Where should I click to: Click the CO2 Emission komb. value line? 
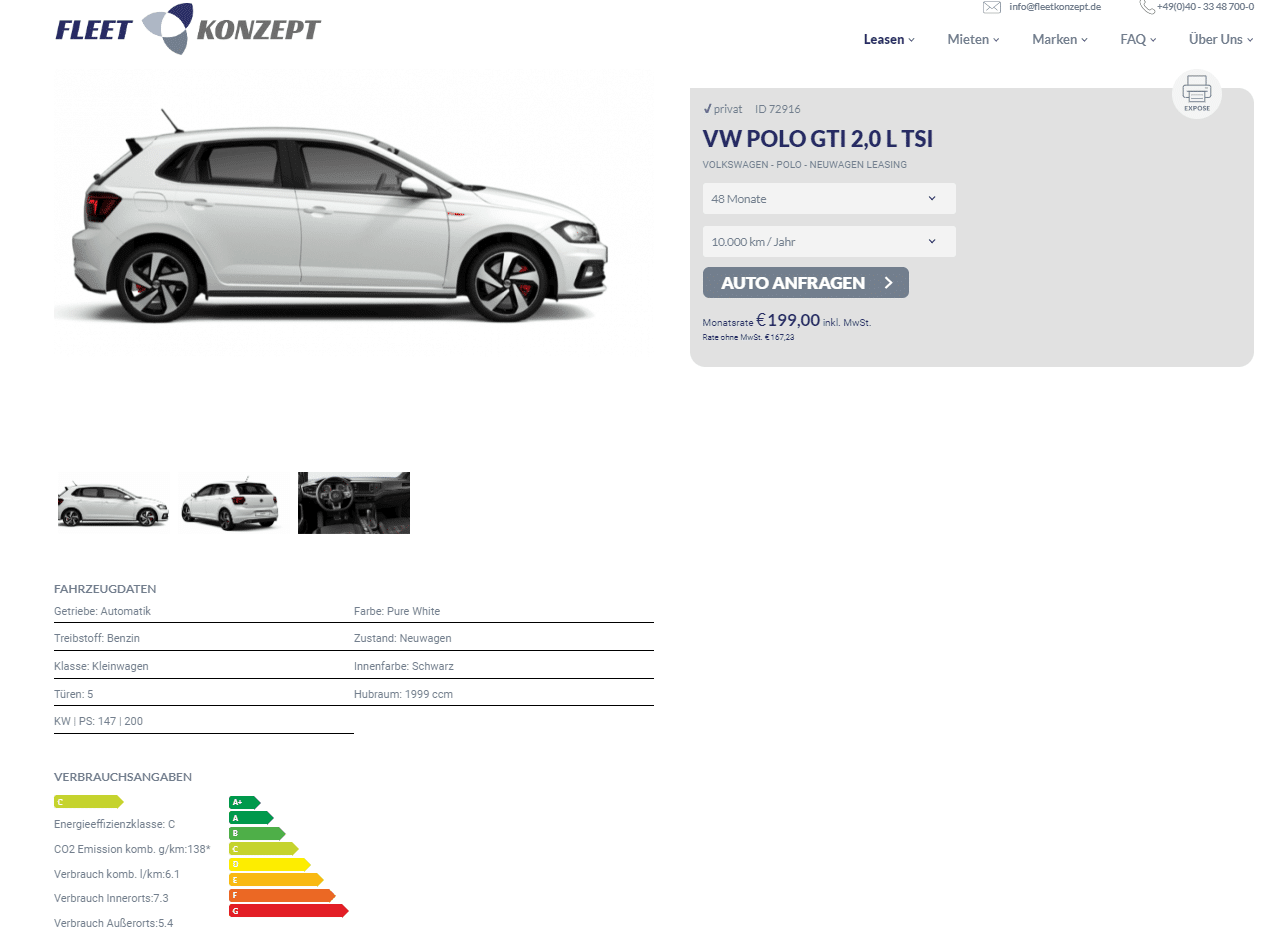tap(132, 849)
